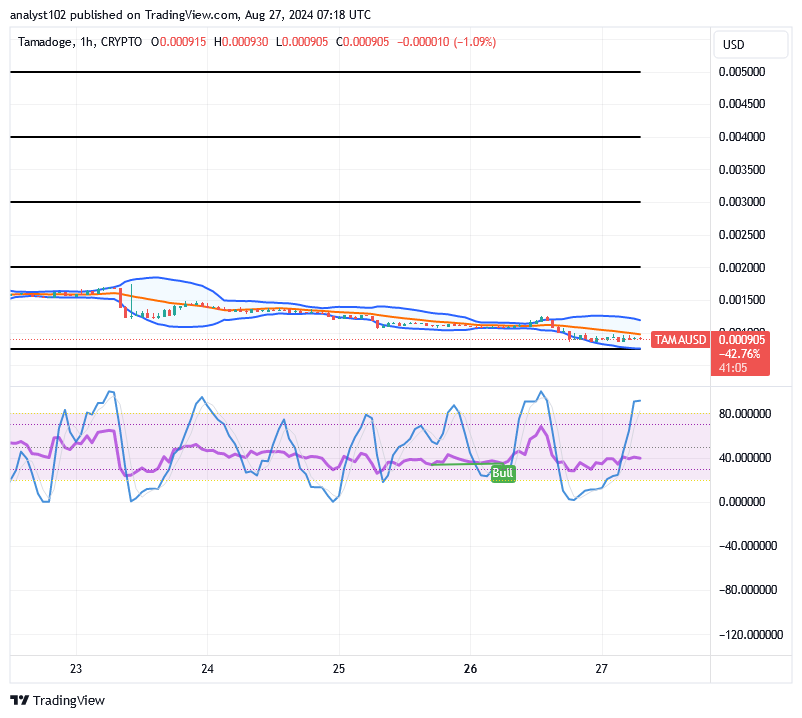Open the USD currency selector

[x=733, y=45]
